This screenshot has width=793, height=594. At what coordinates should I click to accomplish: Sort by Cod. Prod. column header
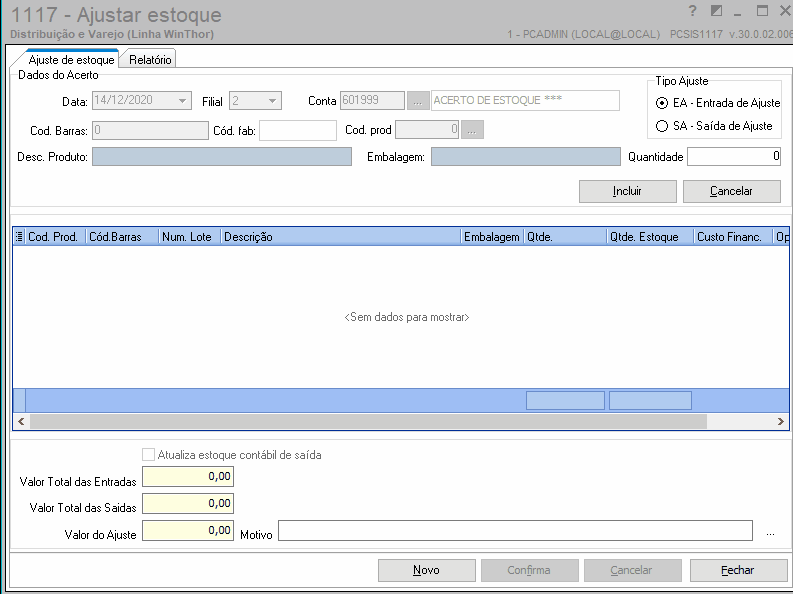click(53, 237)
